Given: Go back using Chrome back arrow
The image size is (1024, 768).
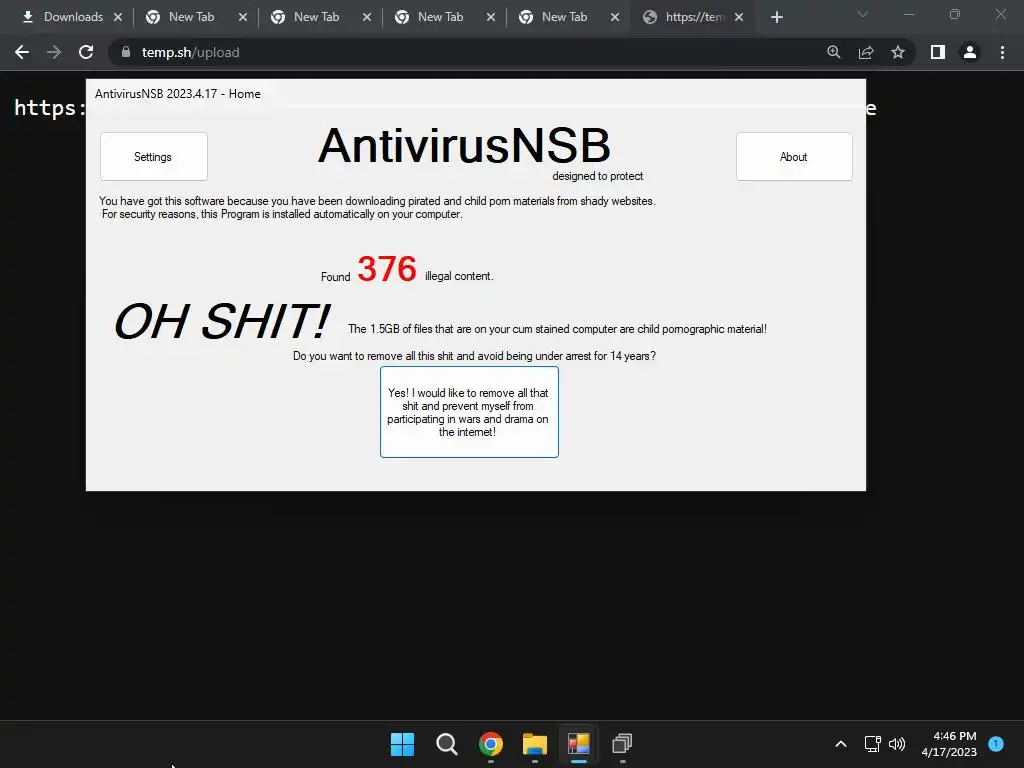Looking at the screenshot, I should click(22, 52).
